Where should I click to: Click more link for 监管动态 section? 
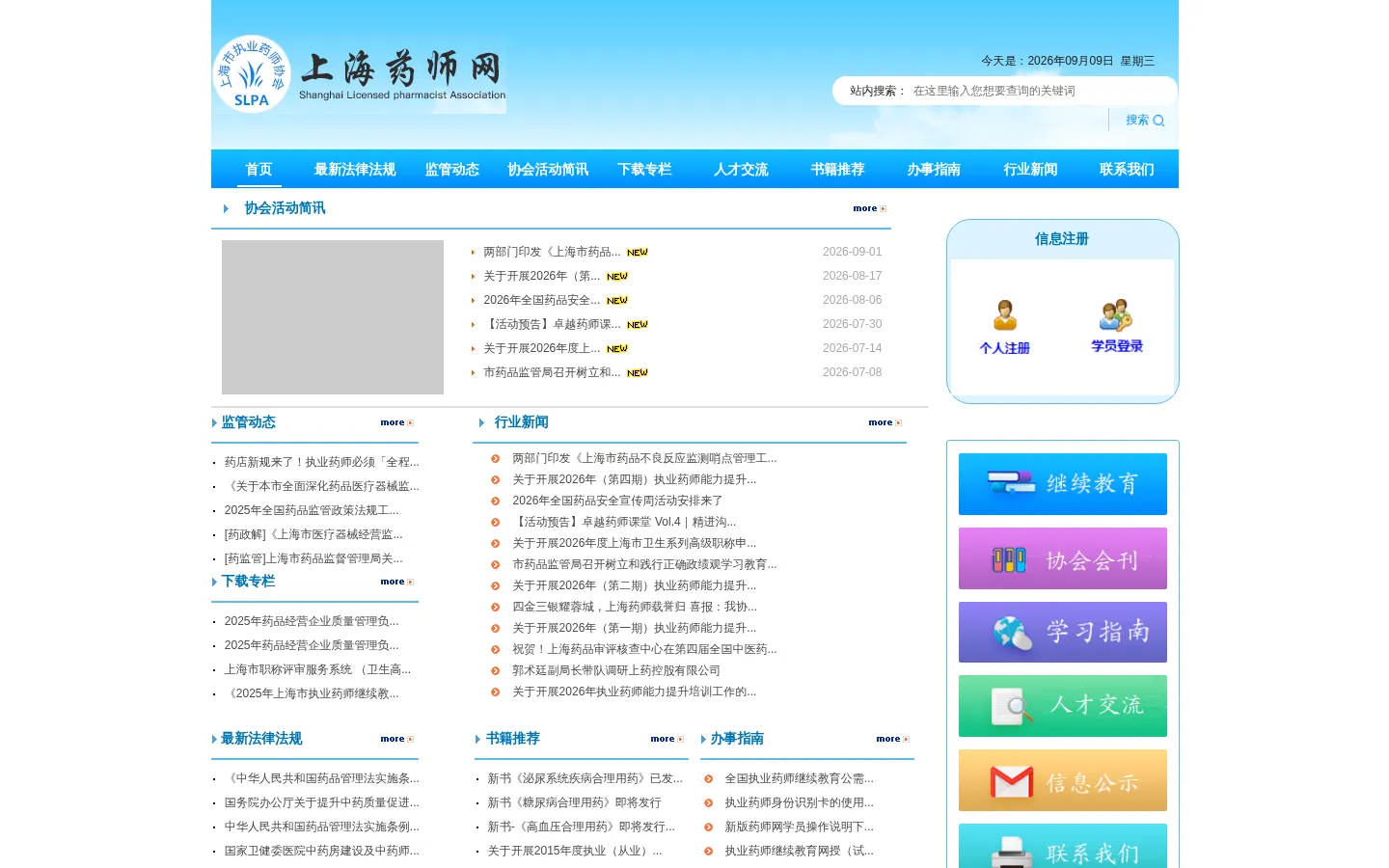pyautogui.click(x=396, y=422)
